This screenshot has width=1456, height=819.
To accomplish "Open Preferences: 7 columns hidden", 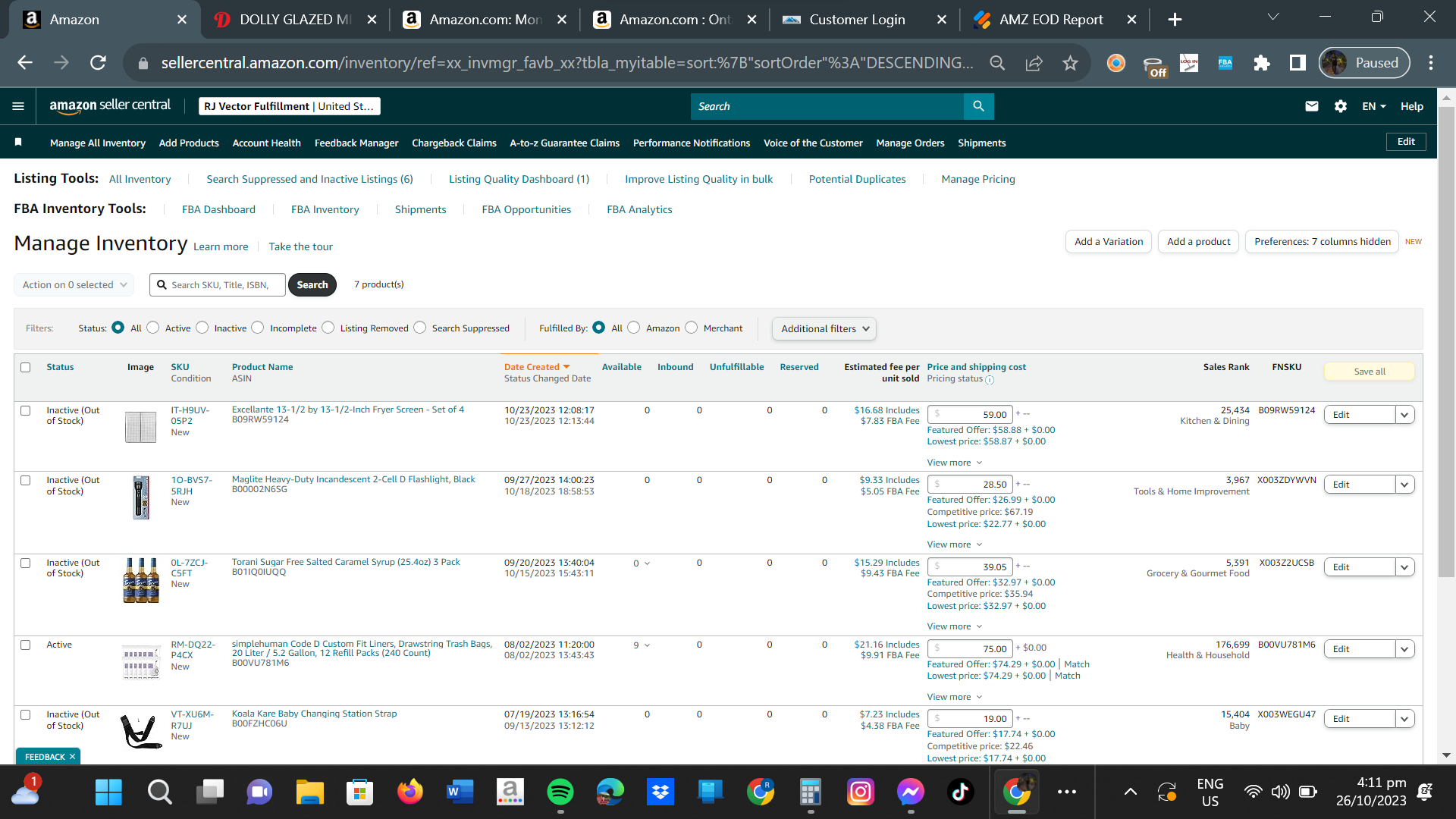I will point(1322,242).
